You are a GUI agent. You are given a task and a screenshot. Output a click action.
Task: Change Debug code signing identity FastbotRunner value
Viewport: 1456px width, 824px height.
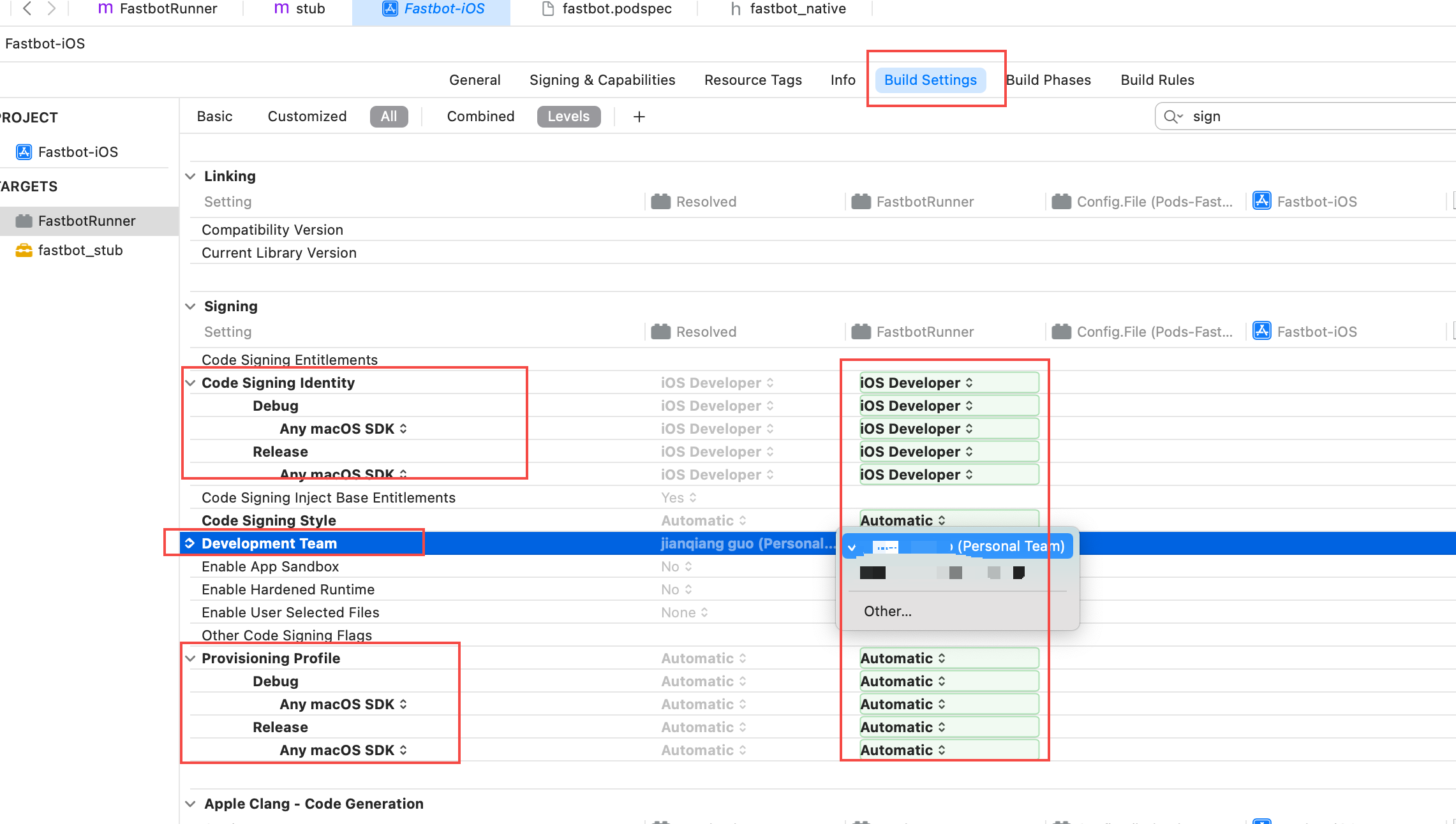(x=948, y=406)
